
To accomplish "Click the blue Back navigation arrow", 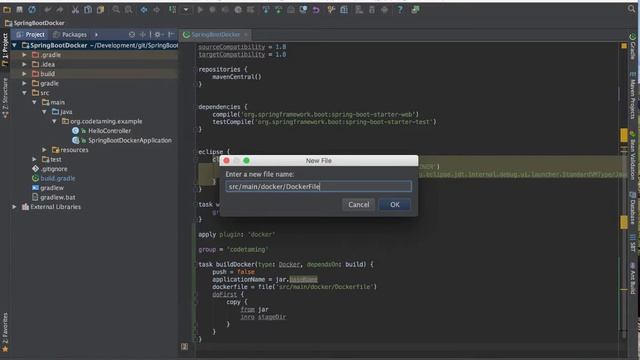I will pyautogui.click(x=144, y=9).
